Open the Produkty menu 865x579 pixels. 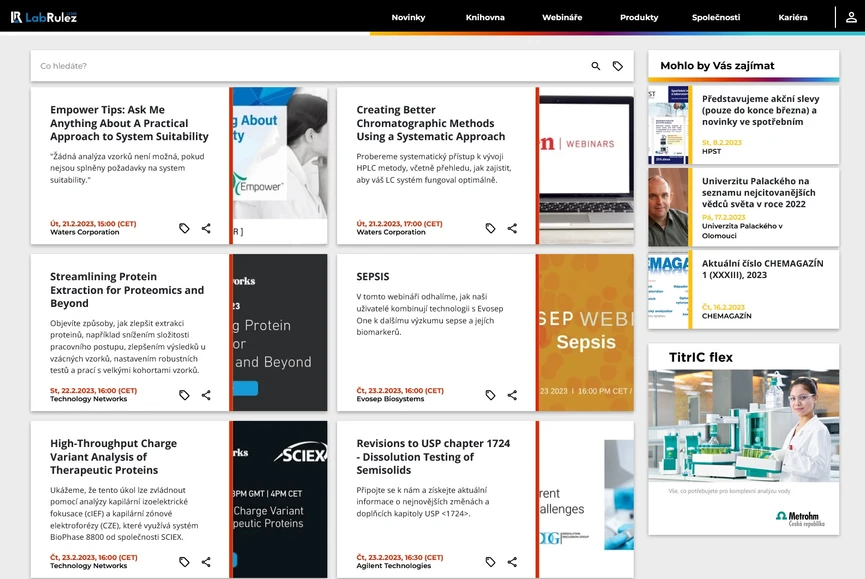coord(639,17)
